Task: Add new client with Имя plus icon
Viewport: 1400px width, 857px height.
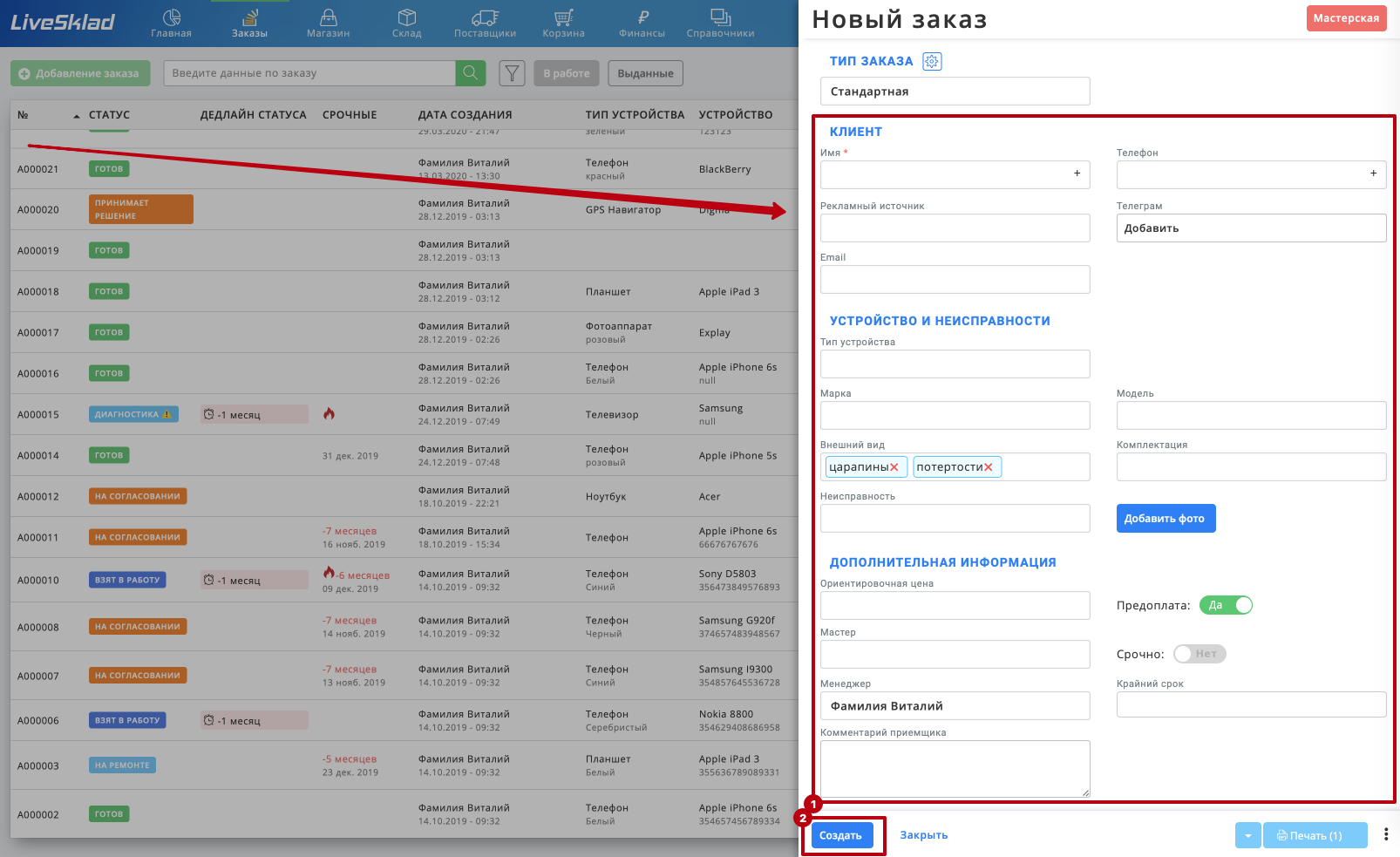Action: [x=1077, y=173]
